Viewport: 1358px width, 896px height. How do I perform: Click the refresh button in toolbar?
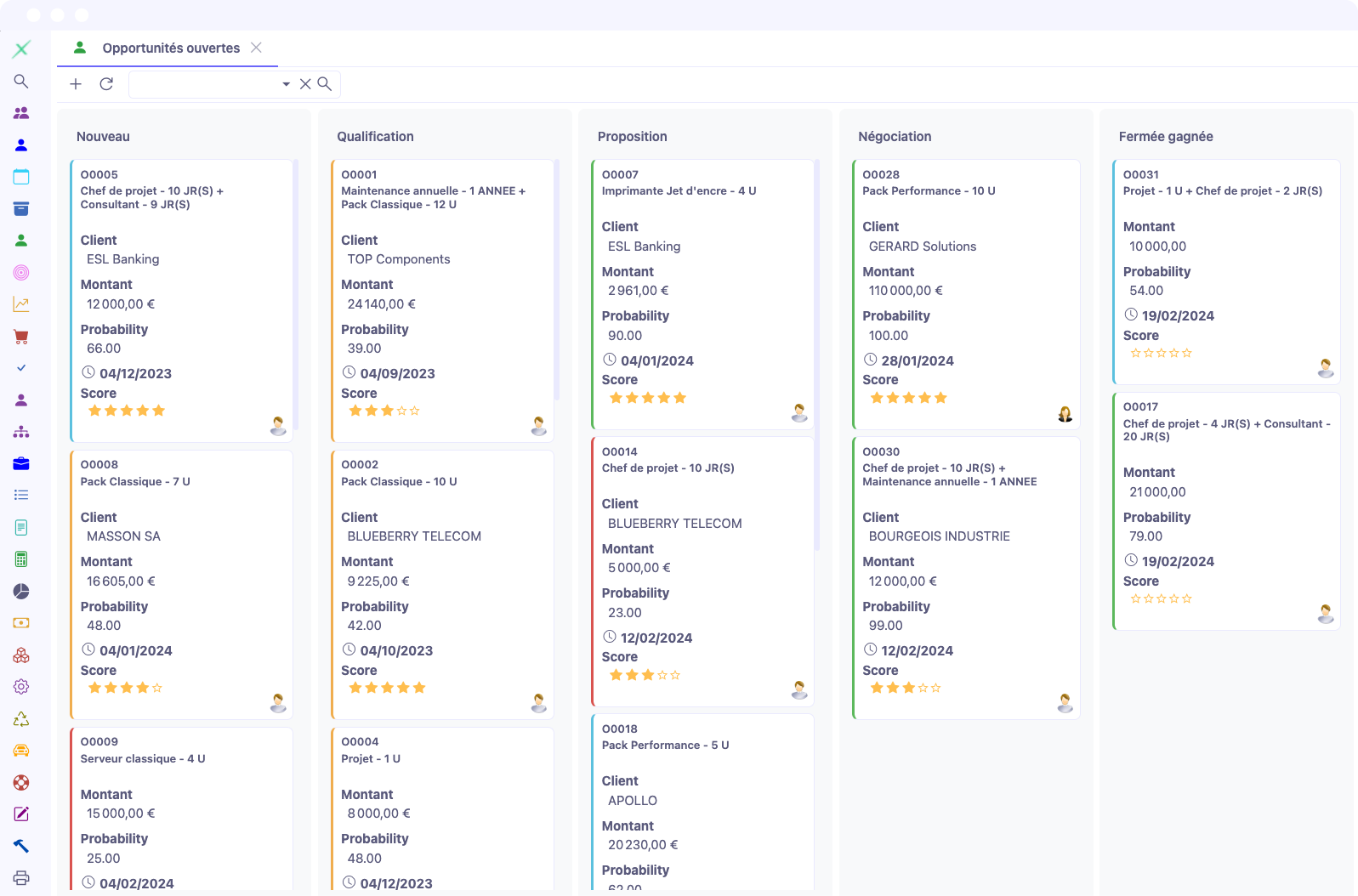click(x=106, y=84)
